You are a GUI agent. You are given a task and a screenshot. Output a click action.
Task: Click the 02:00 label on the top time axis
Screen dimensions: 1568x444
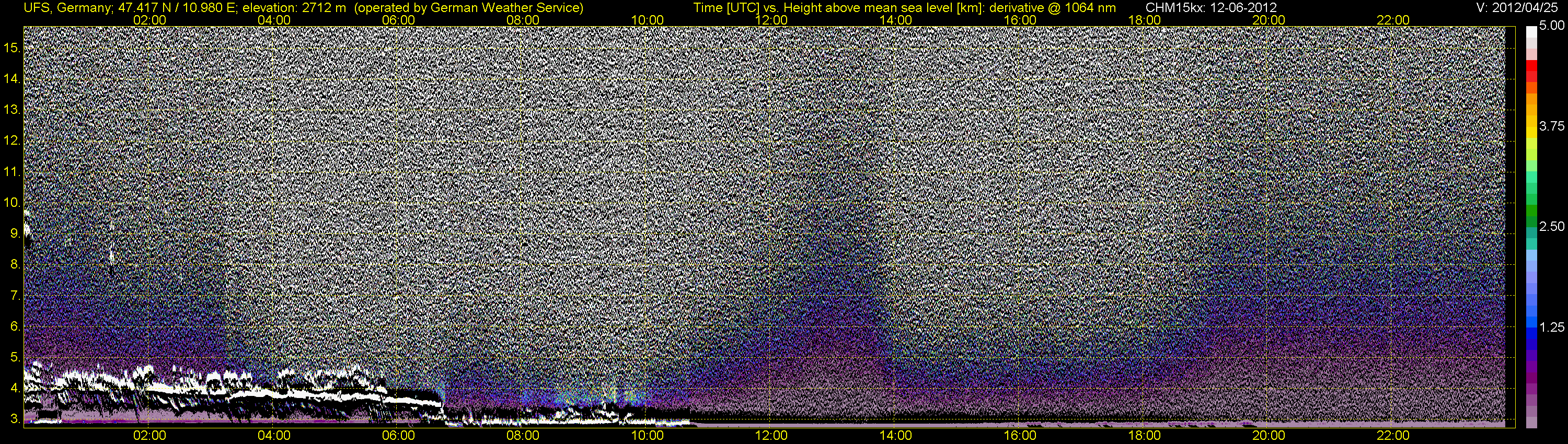(149, 20)
